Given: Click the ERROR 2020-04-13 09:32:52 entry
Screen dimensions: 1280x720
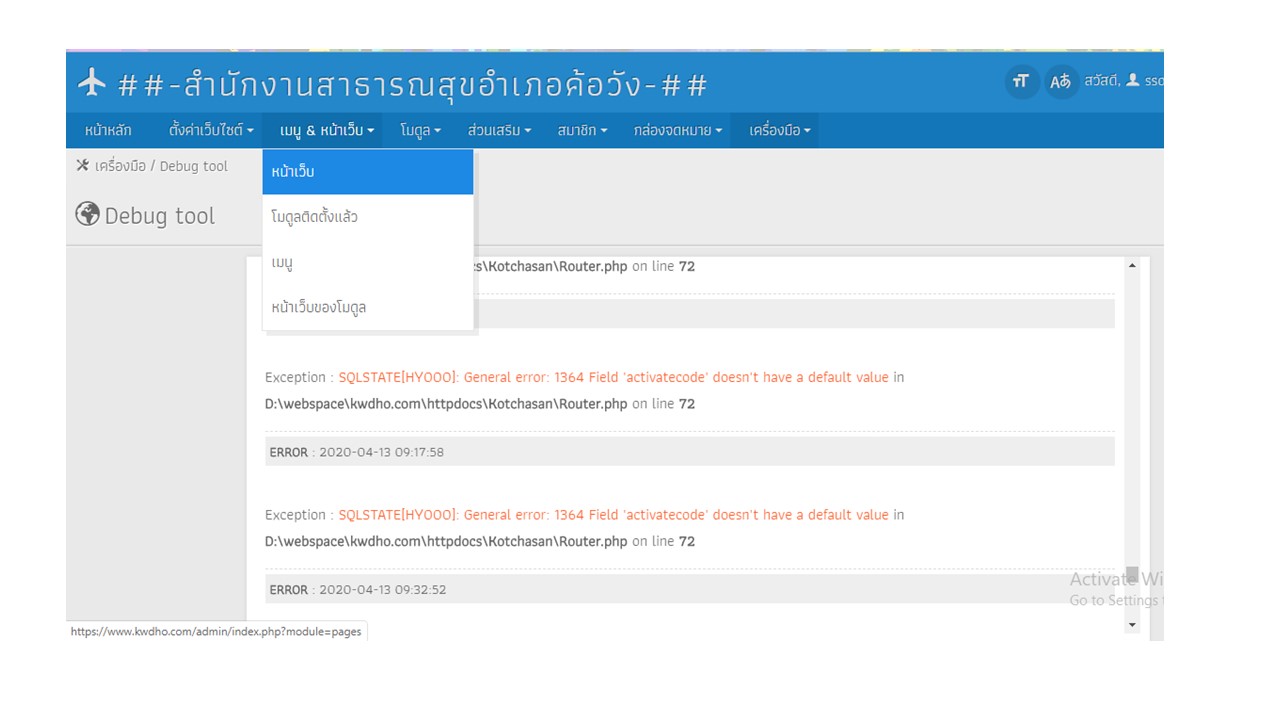Looking at the screenshot, I should (690, 589).
